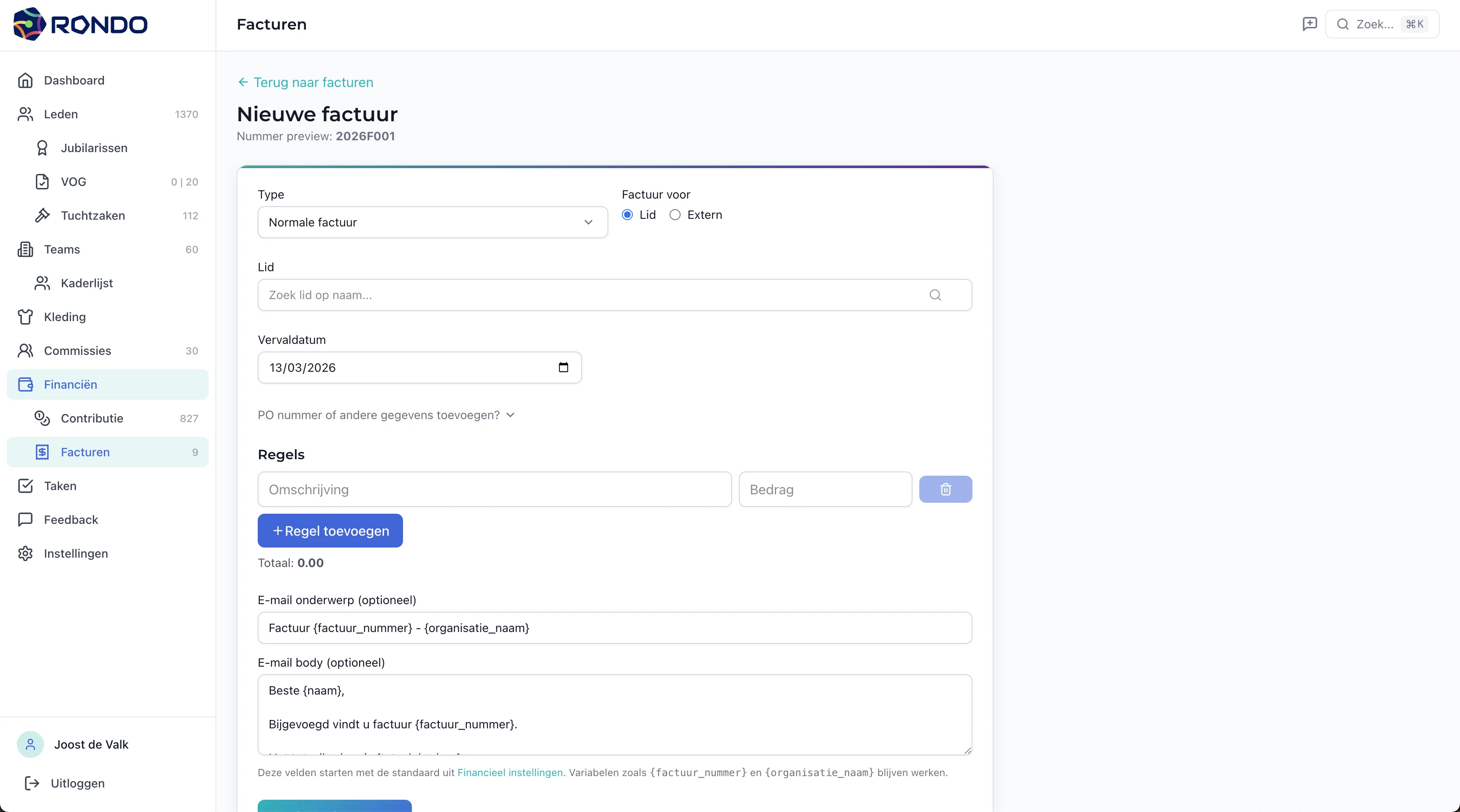Open the Leden section in the sidebar

pos(61,114)
